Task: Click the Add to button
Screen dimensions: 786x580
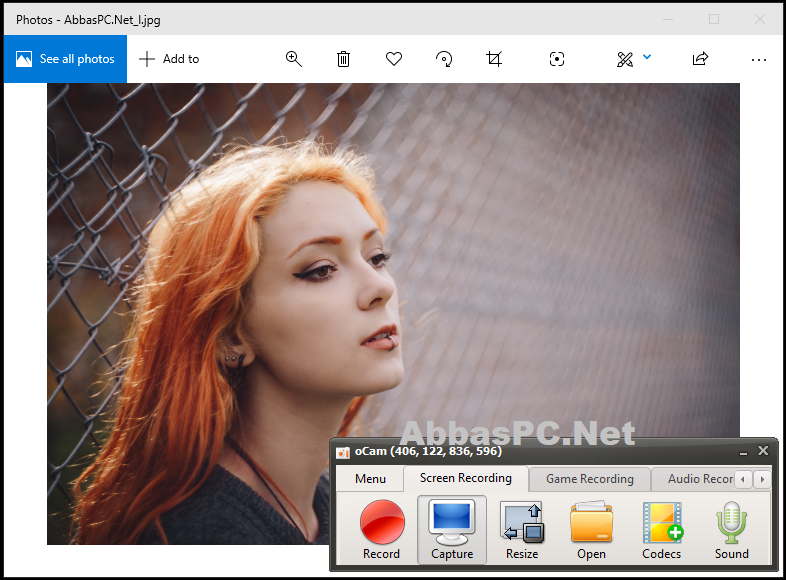Action: click(169, 59)
